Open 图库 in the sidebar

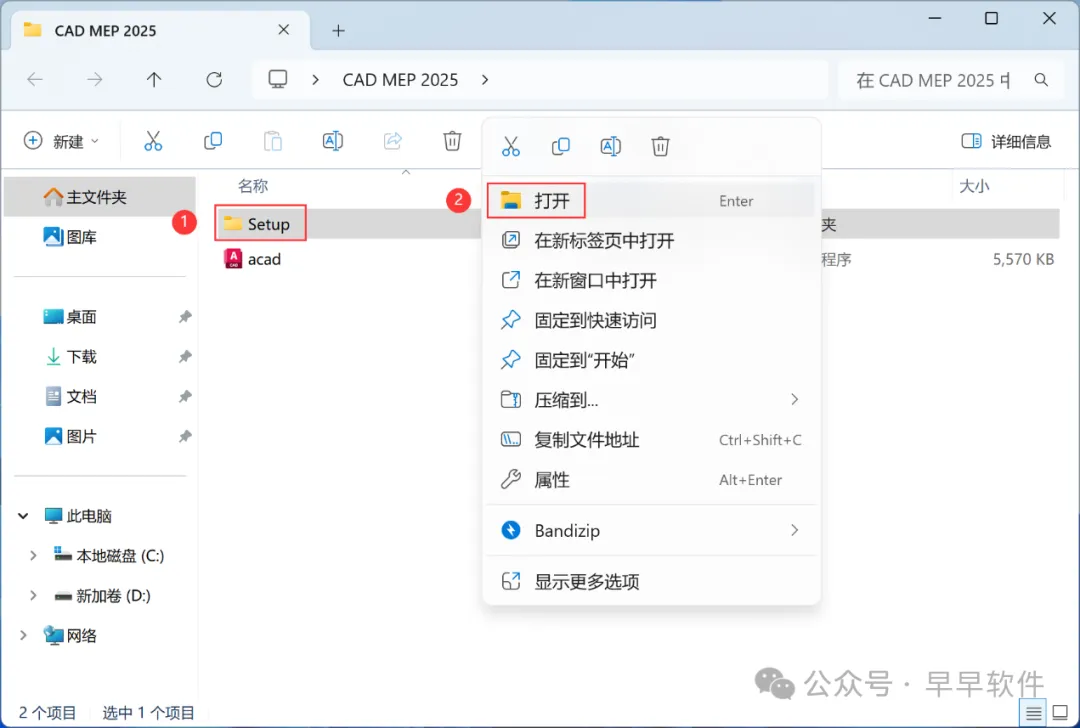click(x=100, y=237)
